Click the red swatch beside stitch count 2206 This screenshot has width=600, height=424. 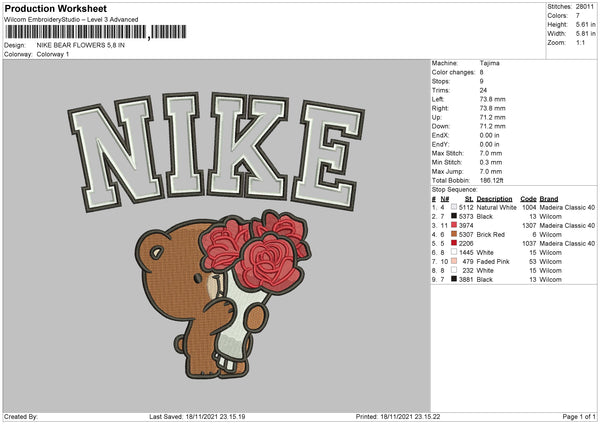tap(454, 243)
